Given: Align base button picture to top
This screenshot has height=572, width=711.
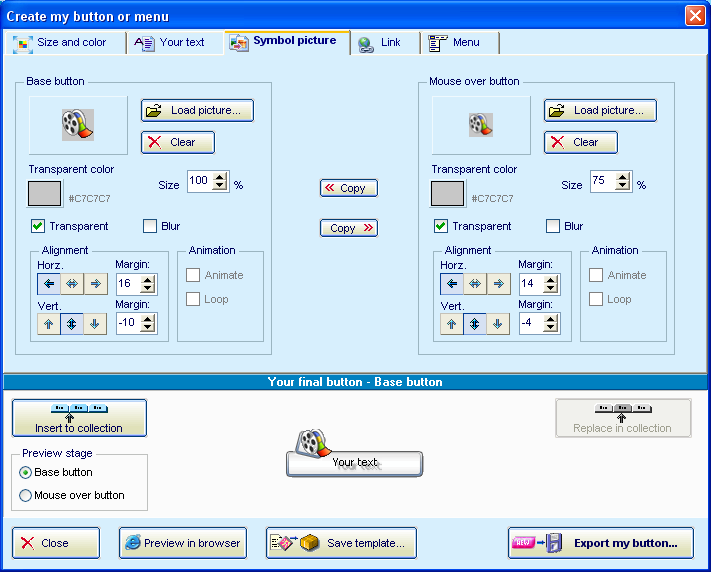Looking at the screenshot, I should click(49, 324).
